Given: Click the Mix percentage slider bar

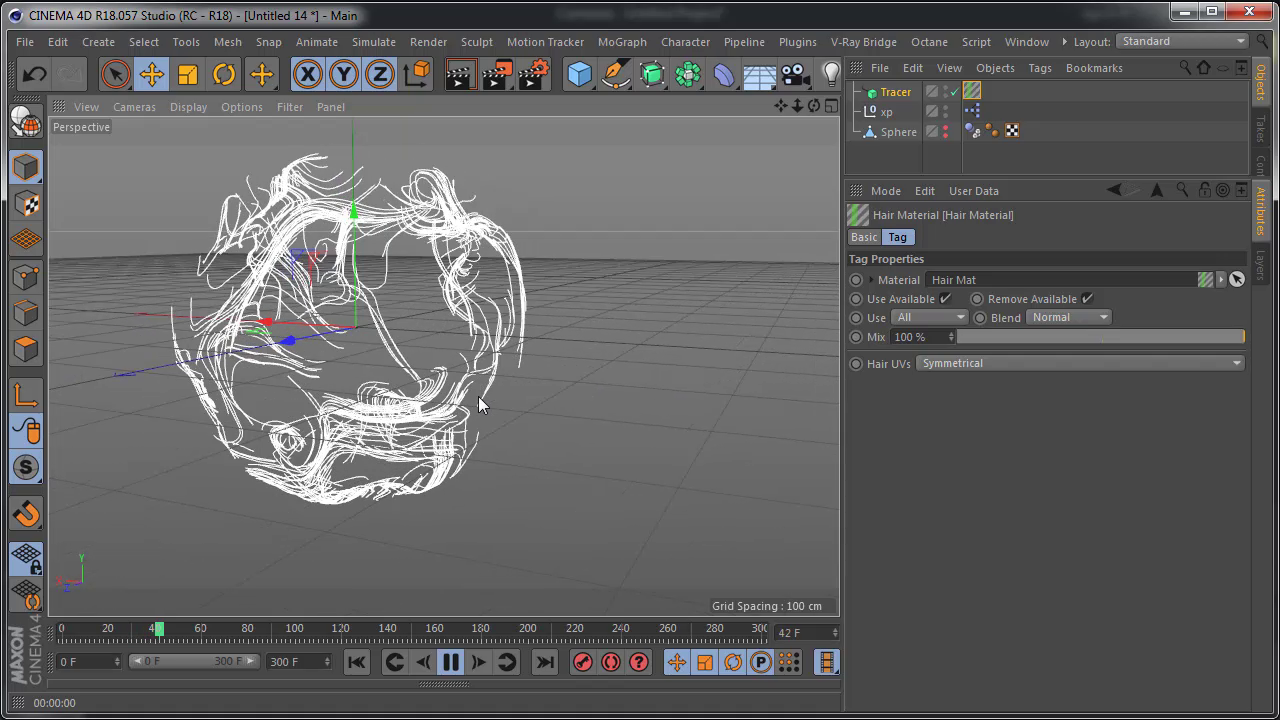Looking at the screenshot, I should pos(1101,337).
